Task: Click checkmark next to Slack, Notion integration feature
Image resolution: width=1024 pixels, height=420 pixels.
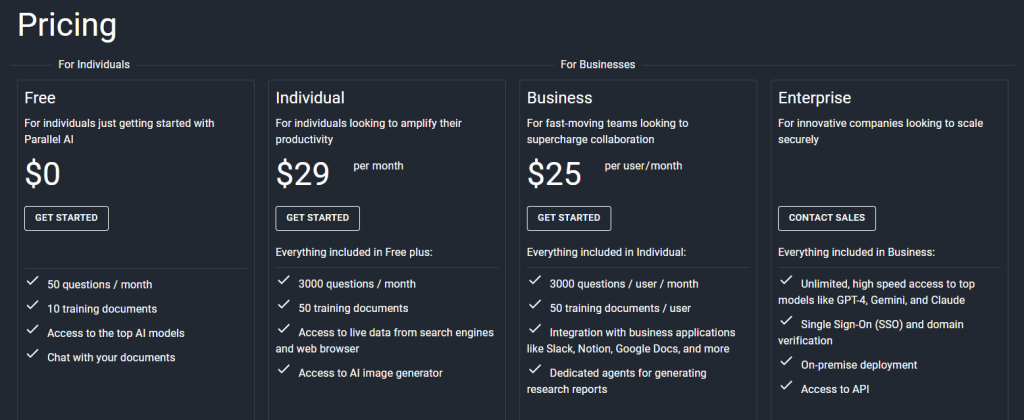Action: point(535,331)
